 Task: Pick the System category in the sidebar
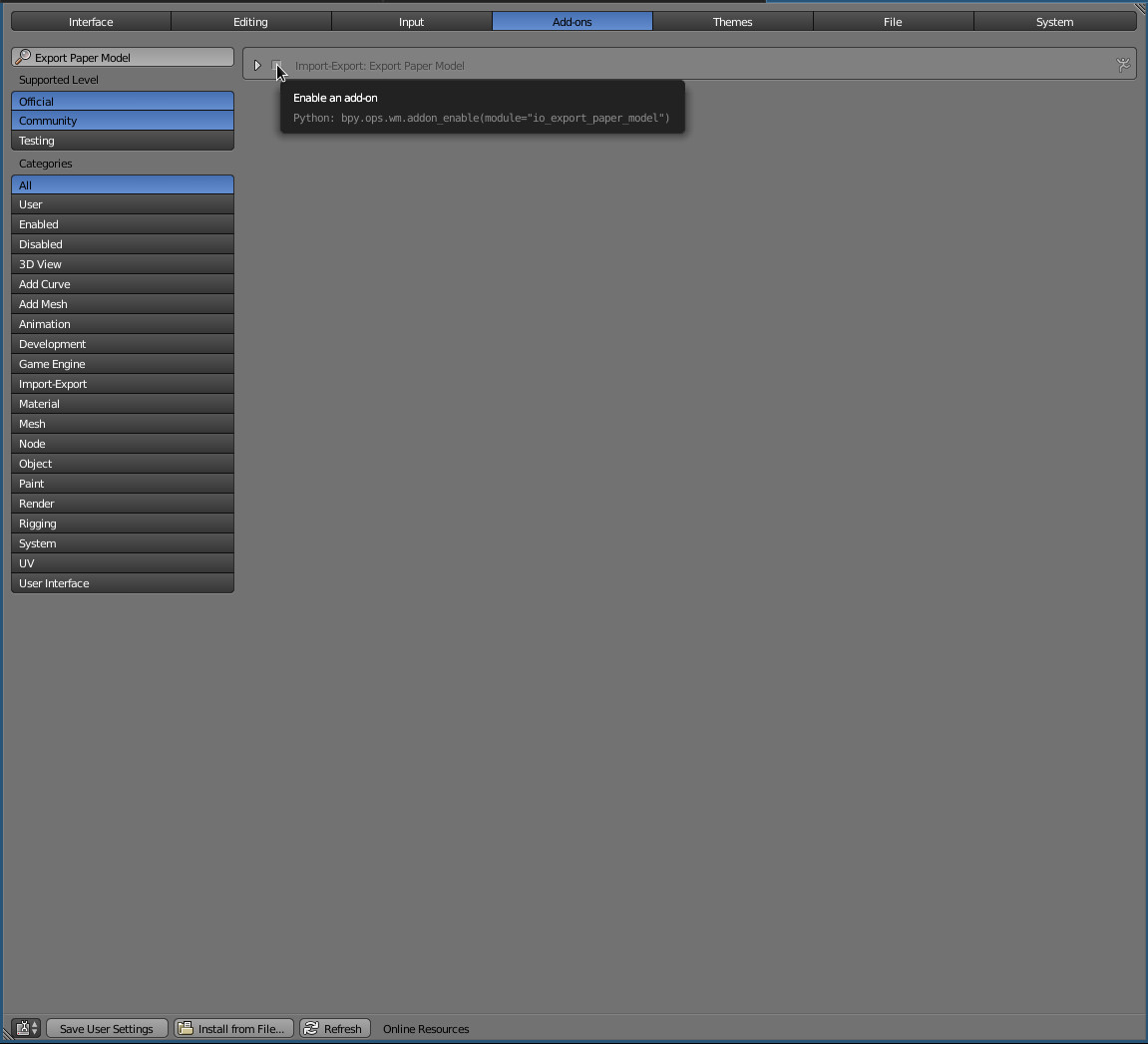click(123, 543)
